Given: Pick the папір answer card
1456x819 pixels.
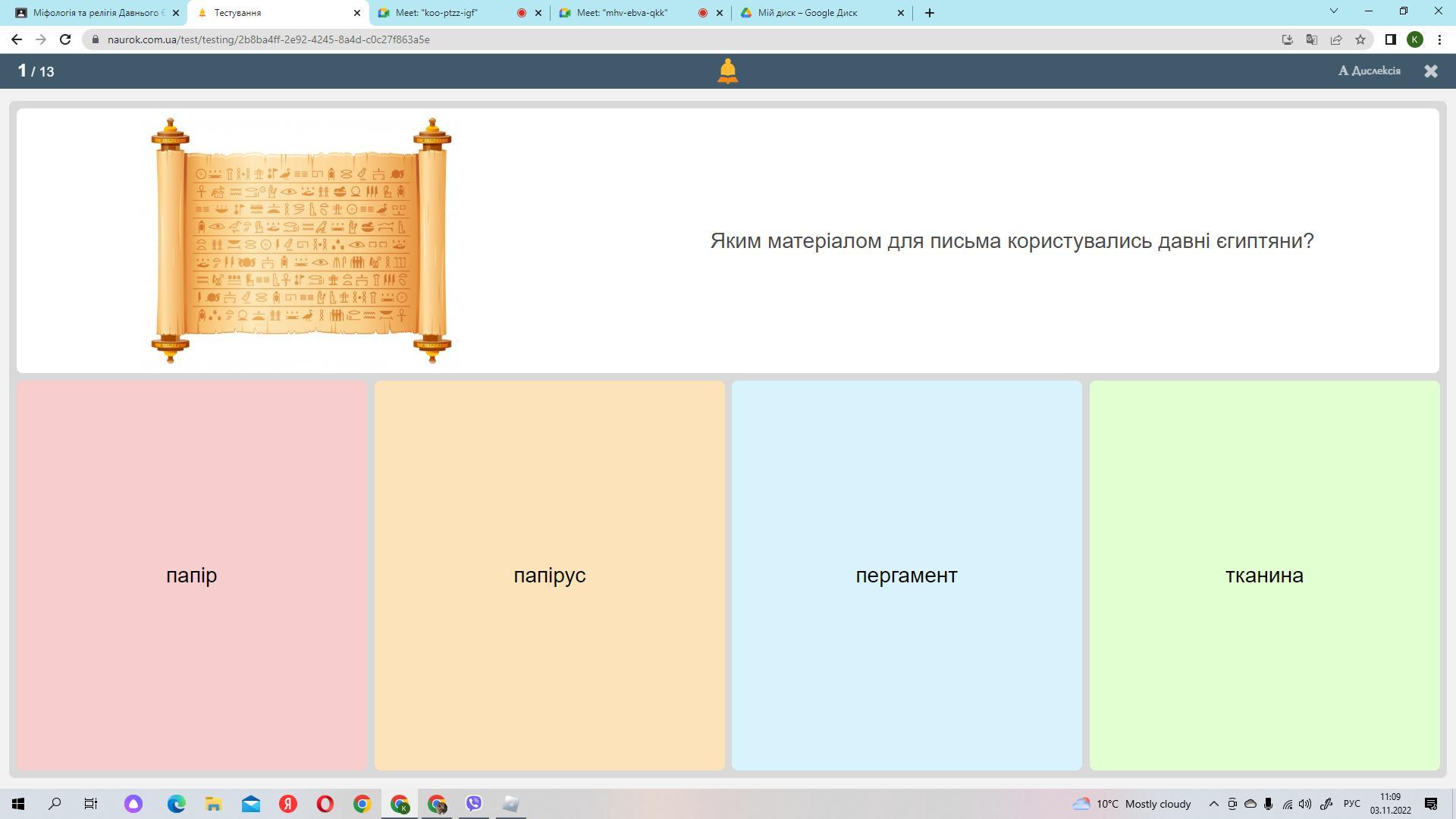Looking at the screenshot, I should (191, 576).
